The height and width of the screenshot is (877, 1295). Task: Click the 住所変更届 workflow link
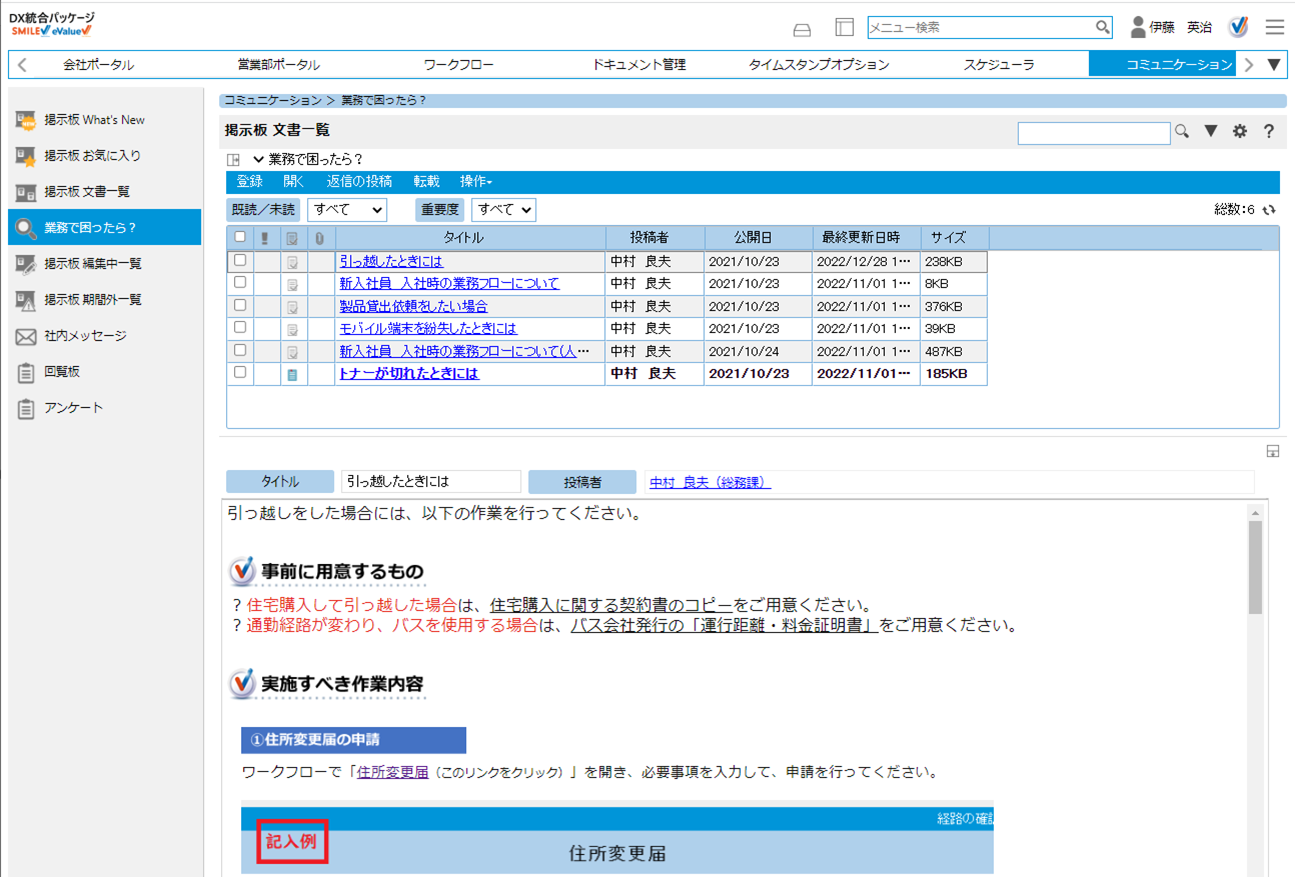(393, 772)
